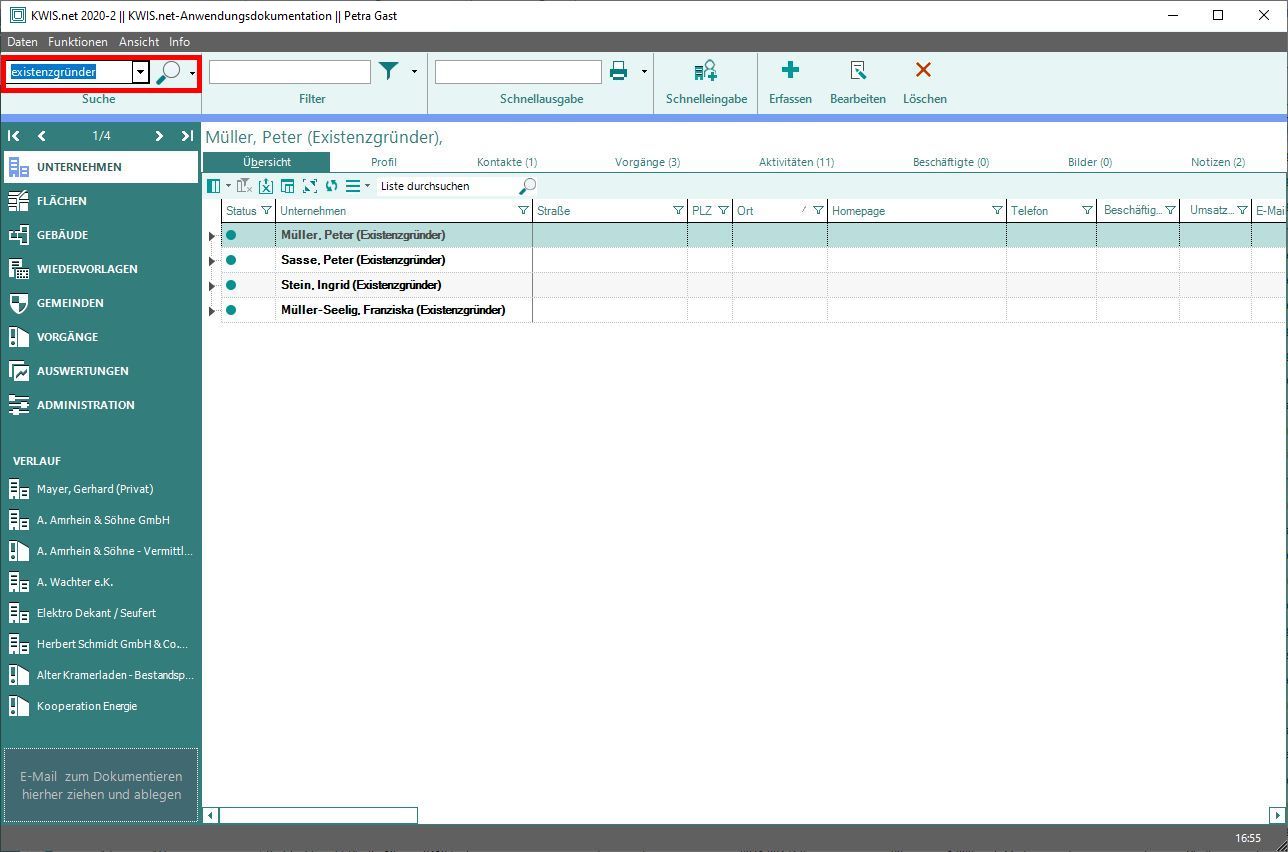Screen dimensions: 1288x852
Task: Go to previous record arrow
Action: (42, 136)
